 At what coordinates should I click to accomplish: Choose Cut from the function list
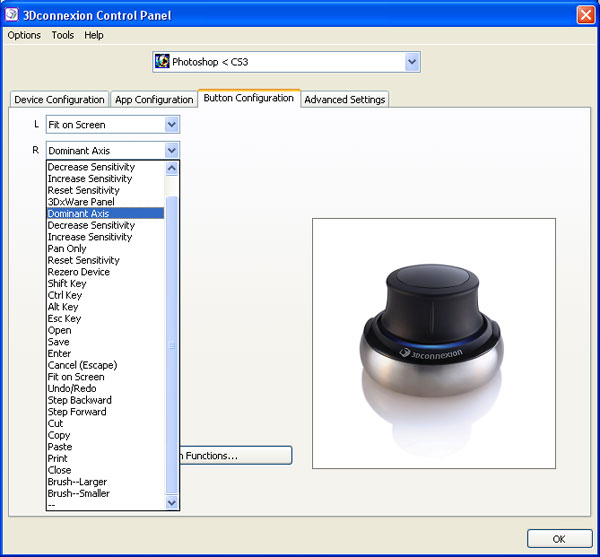coord(105,423)
